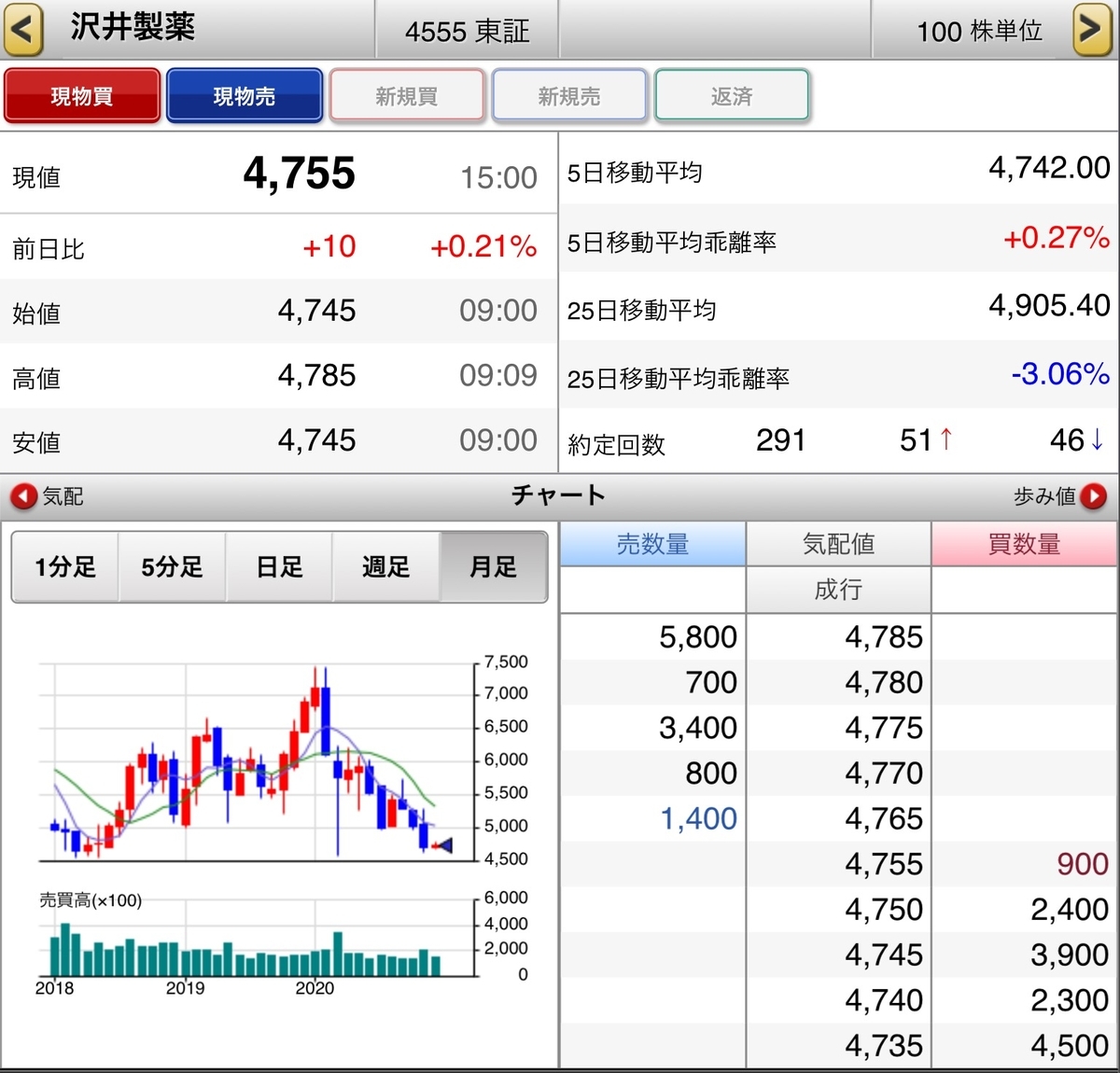The width and height of the screenshot is (1120, 1073).
Task: Select the 月足 monthly chart tab
Action: (493, 567)
